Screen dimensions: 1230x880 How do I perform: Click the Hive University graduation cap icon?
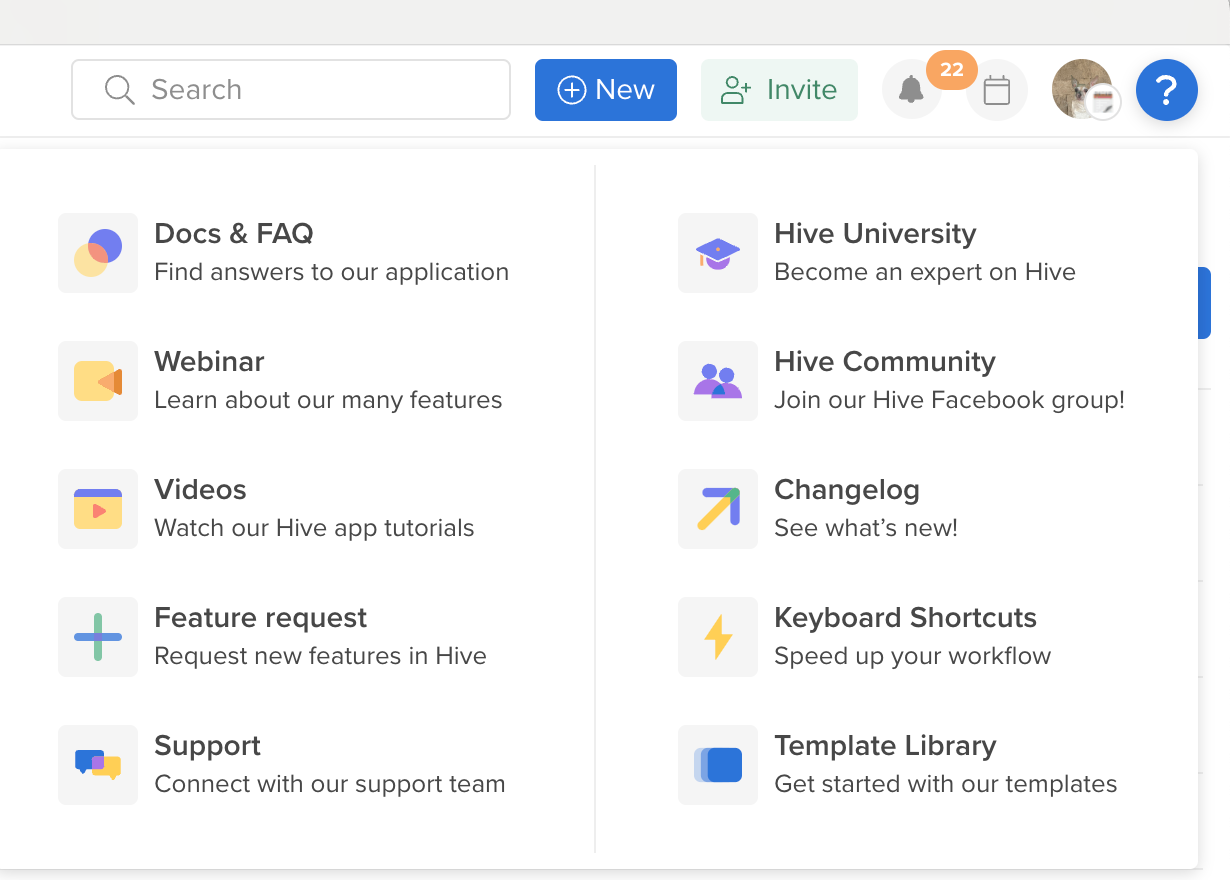717,253
